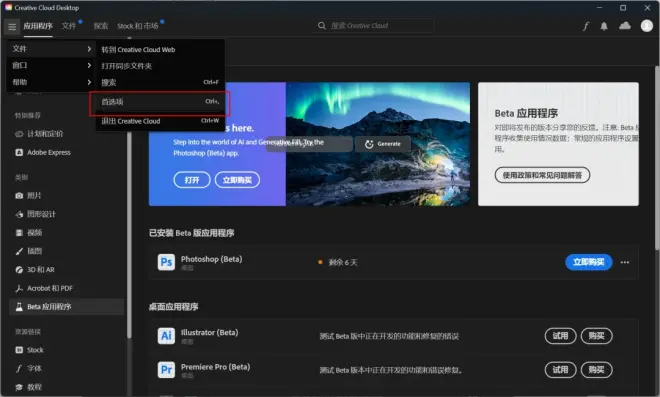Click 试用 for Premiere Pro (Beta)

pos(560,370)
